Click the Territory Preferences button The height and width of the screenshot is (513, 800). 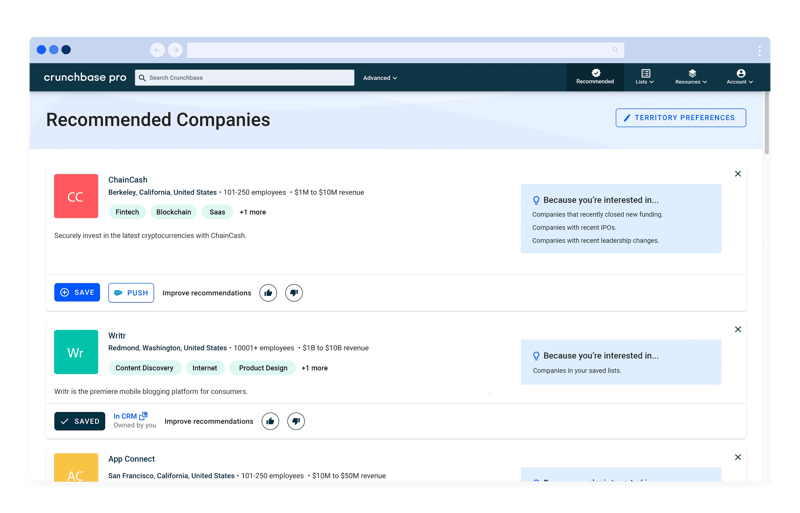tap(681, 117)
